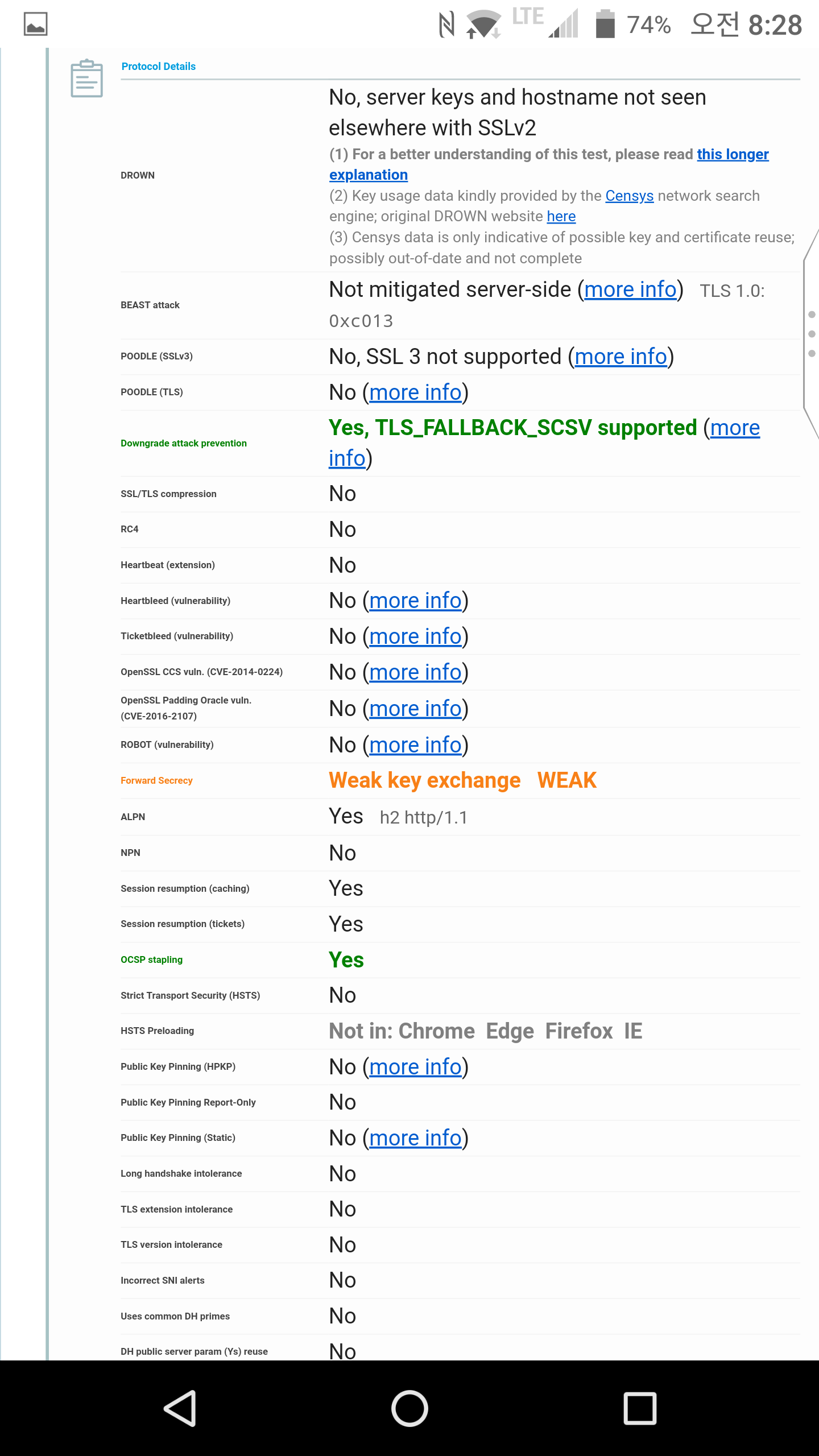
Task: Select 'Long handshake intolerance' label
Action: tap(181, 1173)
